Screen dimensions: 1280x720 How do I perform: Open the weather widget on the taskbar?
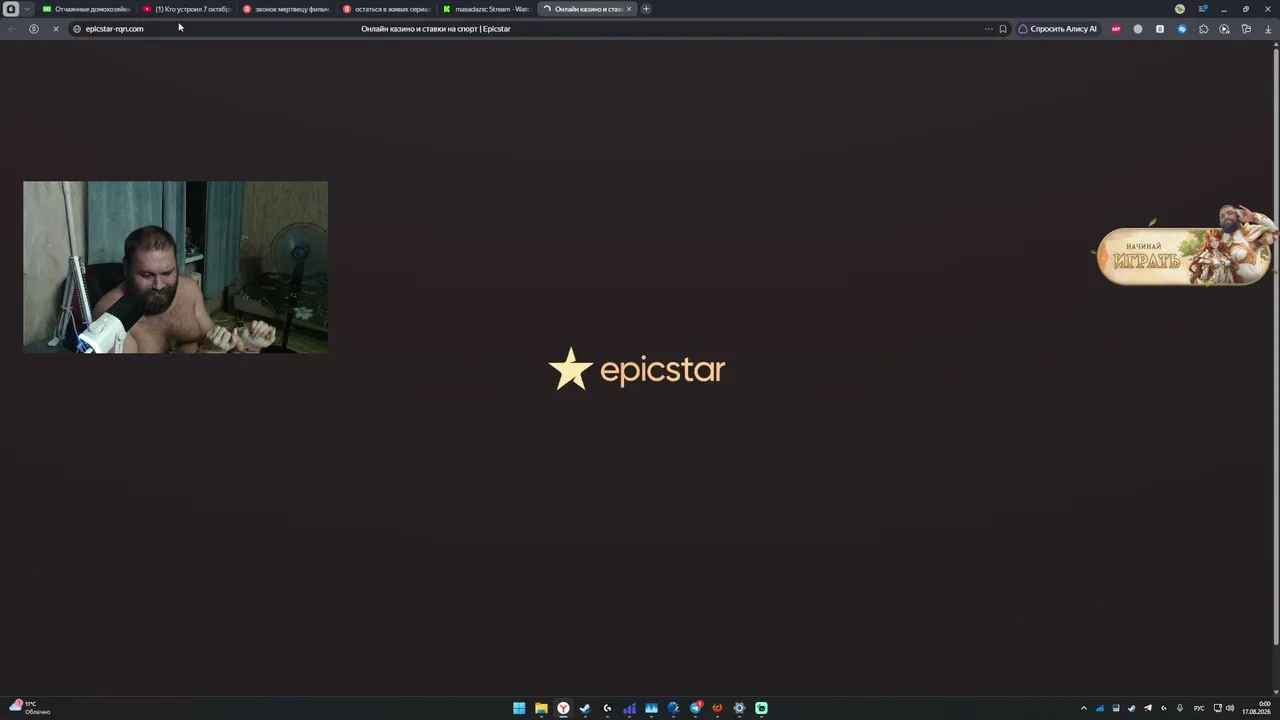pyautogui.click(x=29, y=708)
